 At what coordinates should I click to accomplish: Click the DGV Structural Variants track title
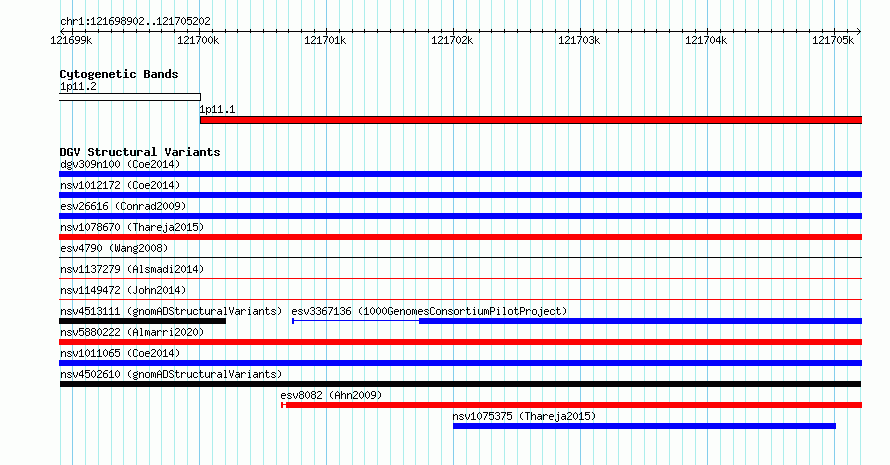[140, 152]
